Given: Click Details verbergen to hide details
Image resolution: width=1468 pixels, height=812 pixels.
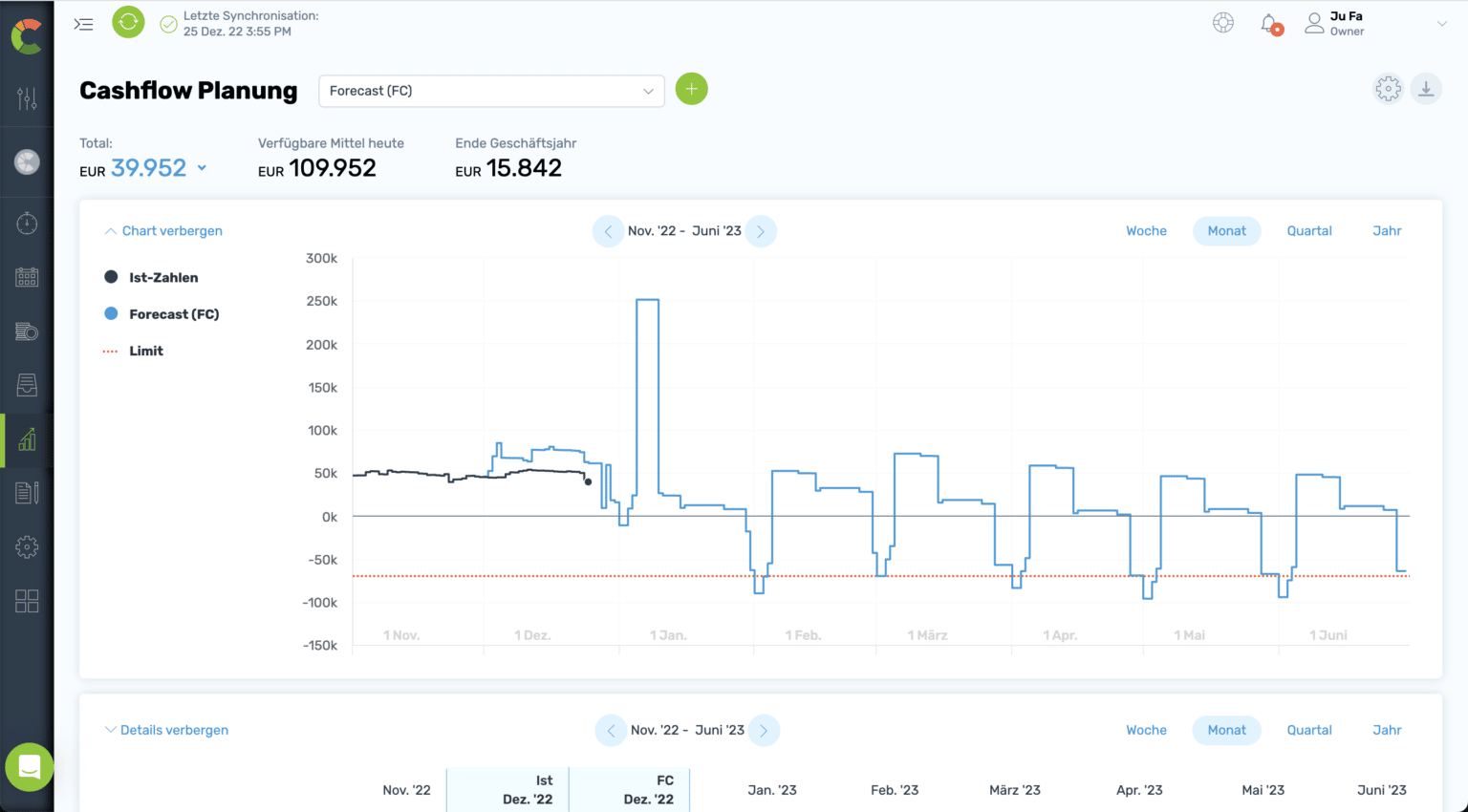Looking at the screenshot, I should pos(166,731).
